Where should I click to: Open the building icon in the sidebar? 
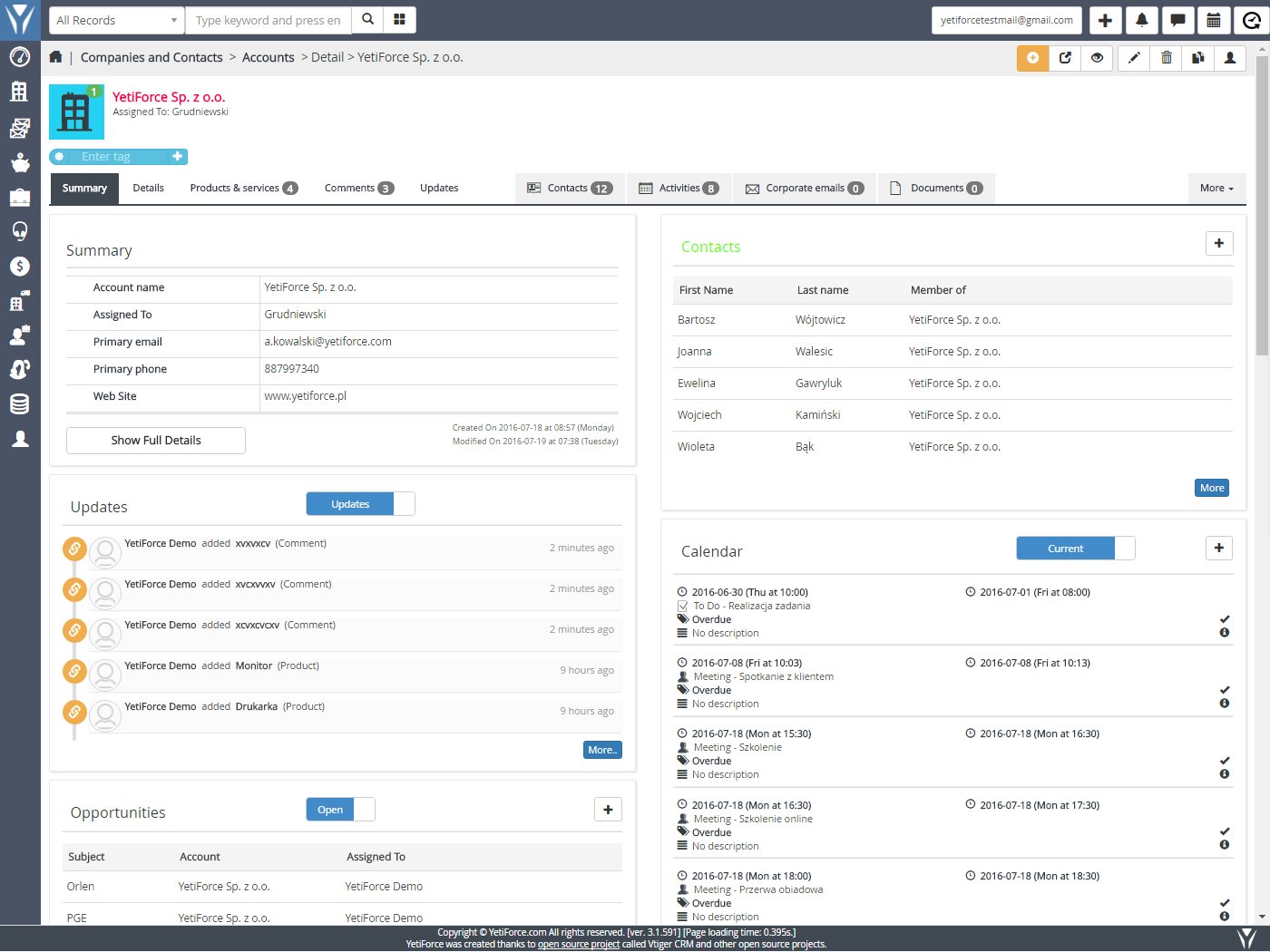(x=20, y=92)
